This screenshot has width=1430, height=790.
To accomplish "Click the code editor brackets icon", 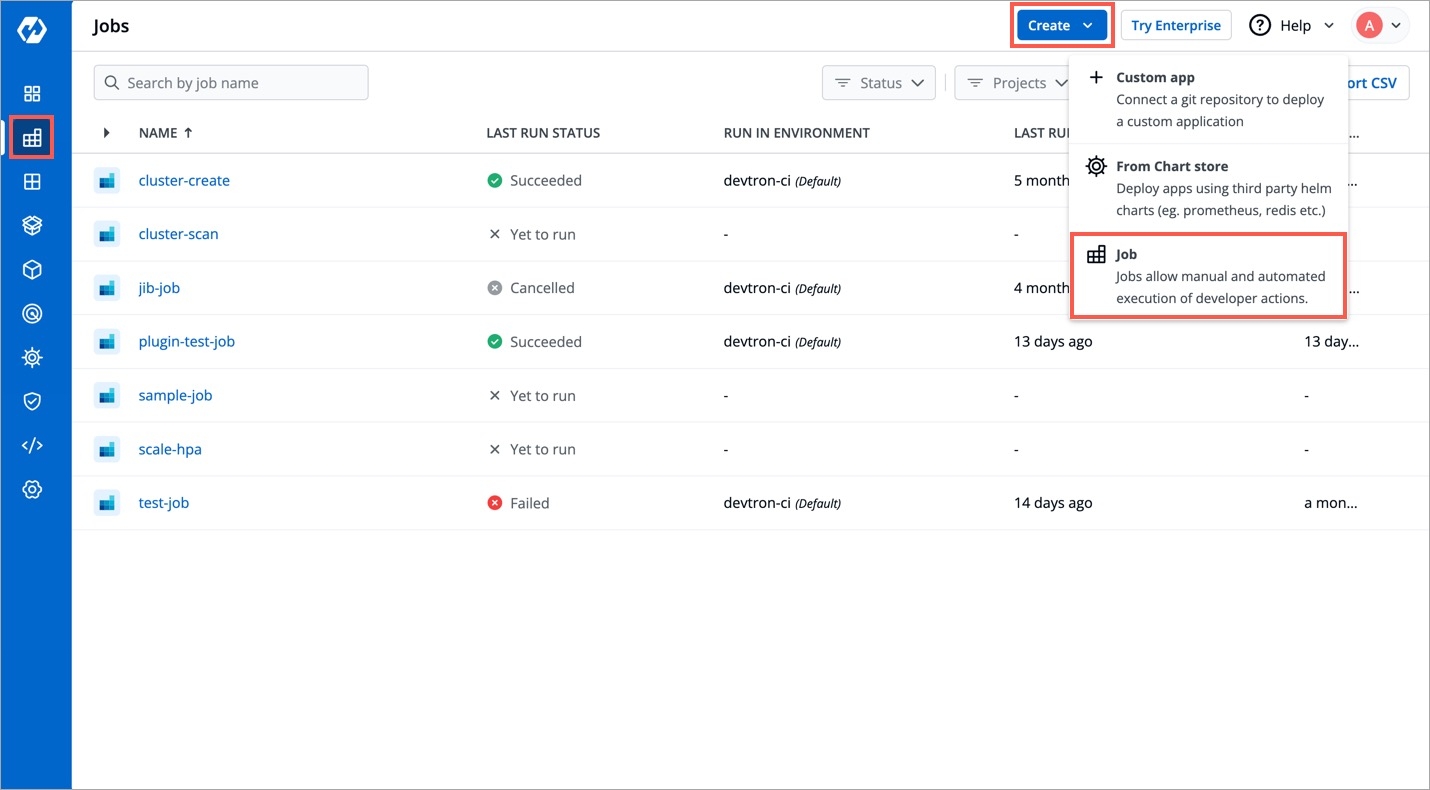I will pyautogui.click(x=32, y=445).
